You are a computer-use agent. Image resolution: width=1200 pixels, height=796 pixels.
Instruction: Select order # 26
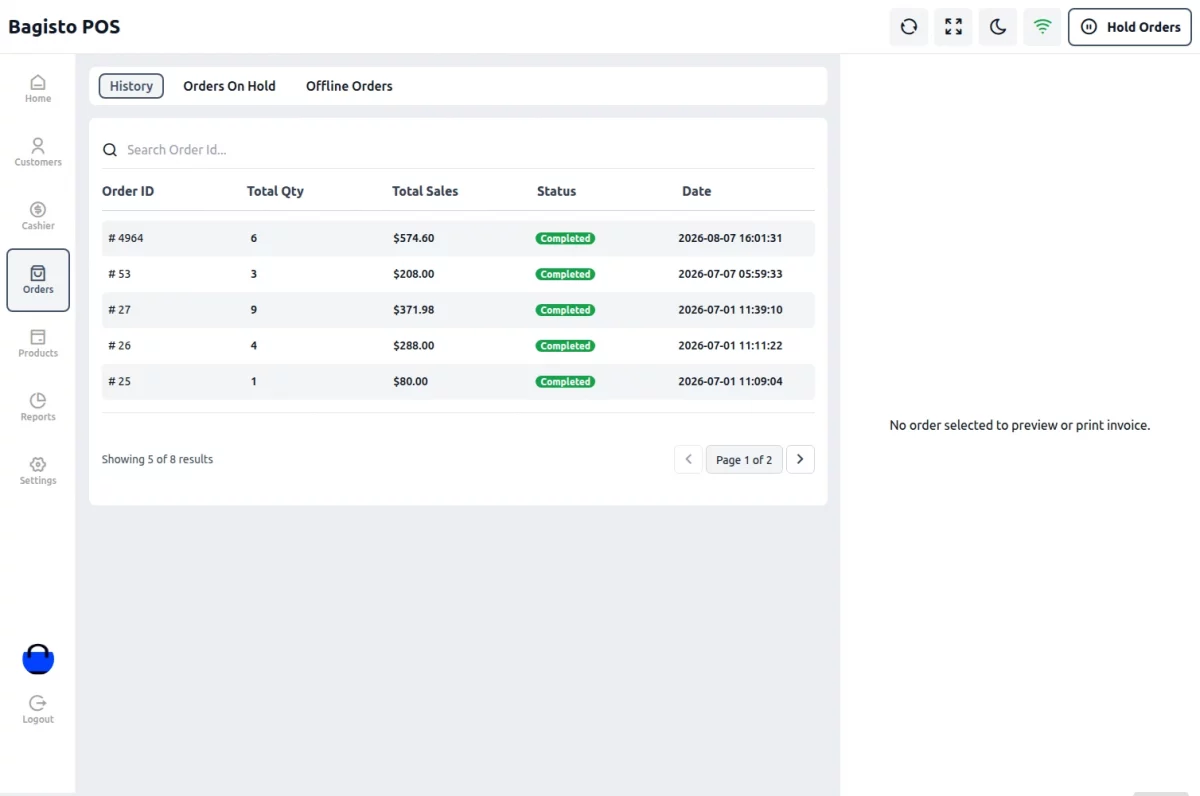458,346
